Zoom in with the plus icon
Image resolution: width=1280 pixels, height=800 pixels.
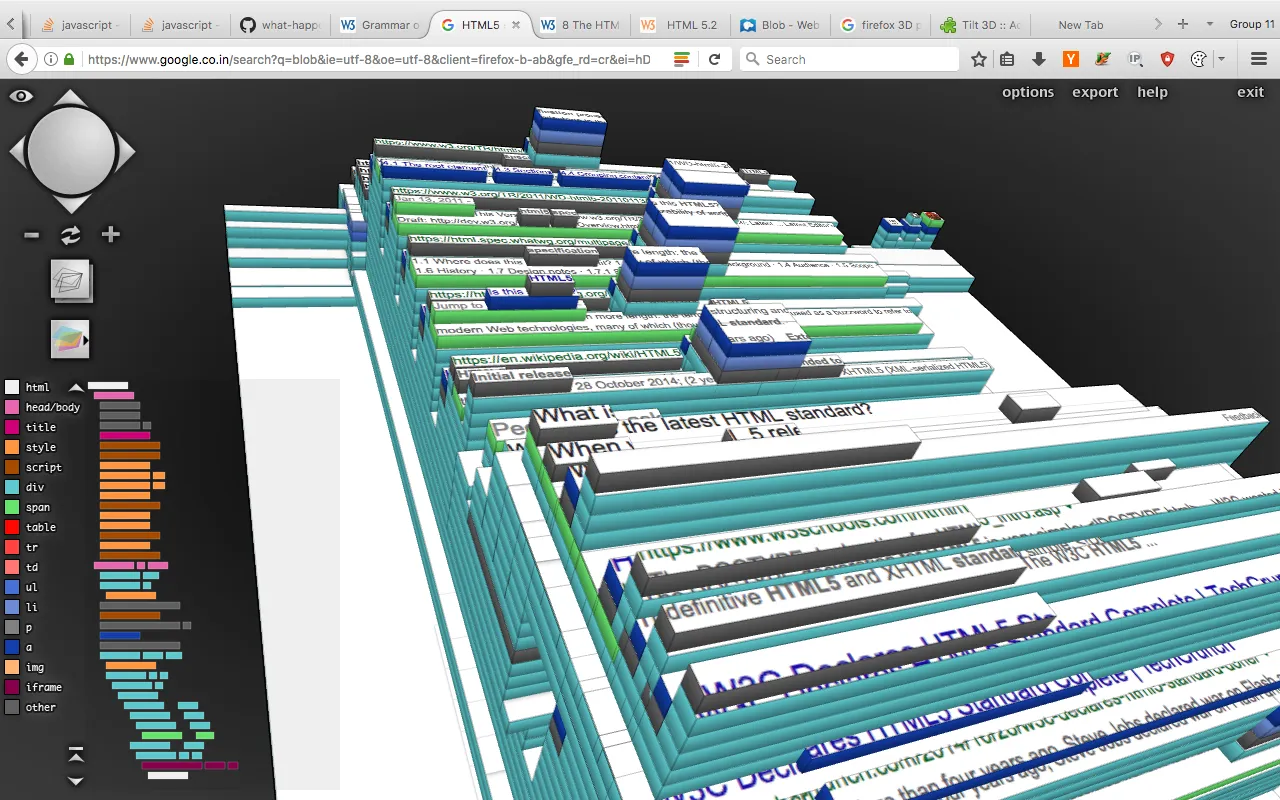110,235
